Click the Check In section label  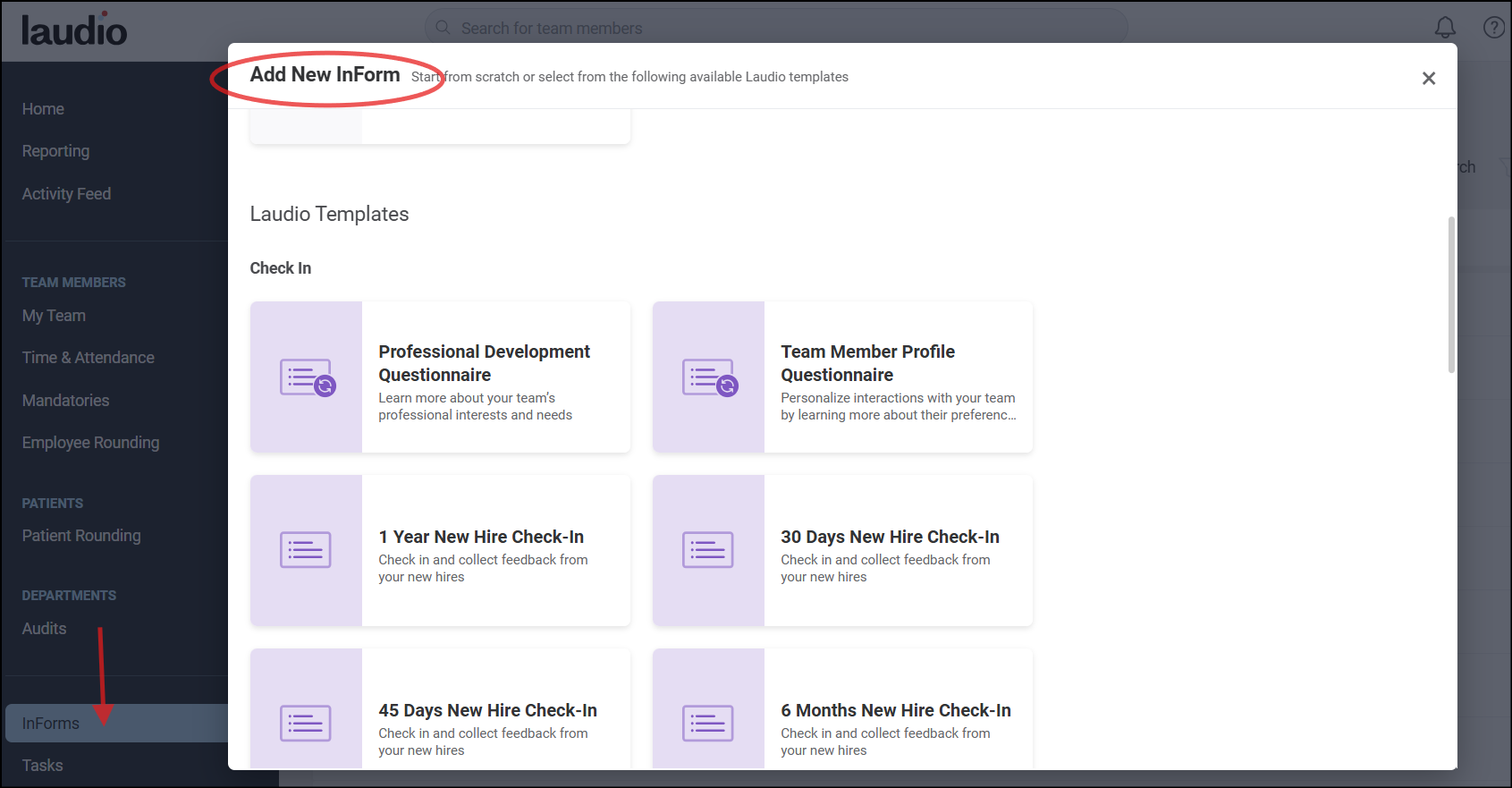coord(280,268)
